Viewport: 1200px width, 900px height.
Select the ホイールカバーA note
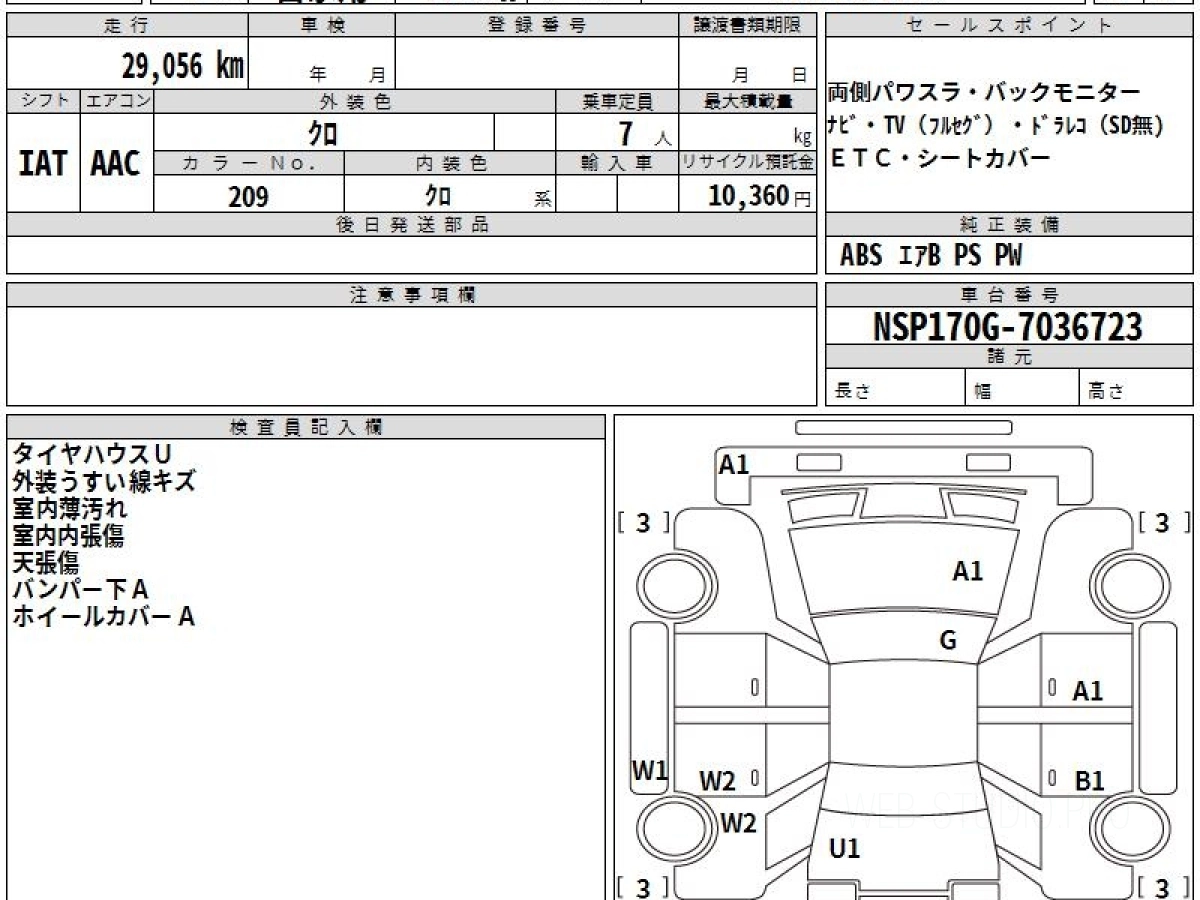tap(103, 617)
